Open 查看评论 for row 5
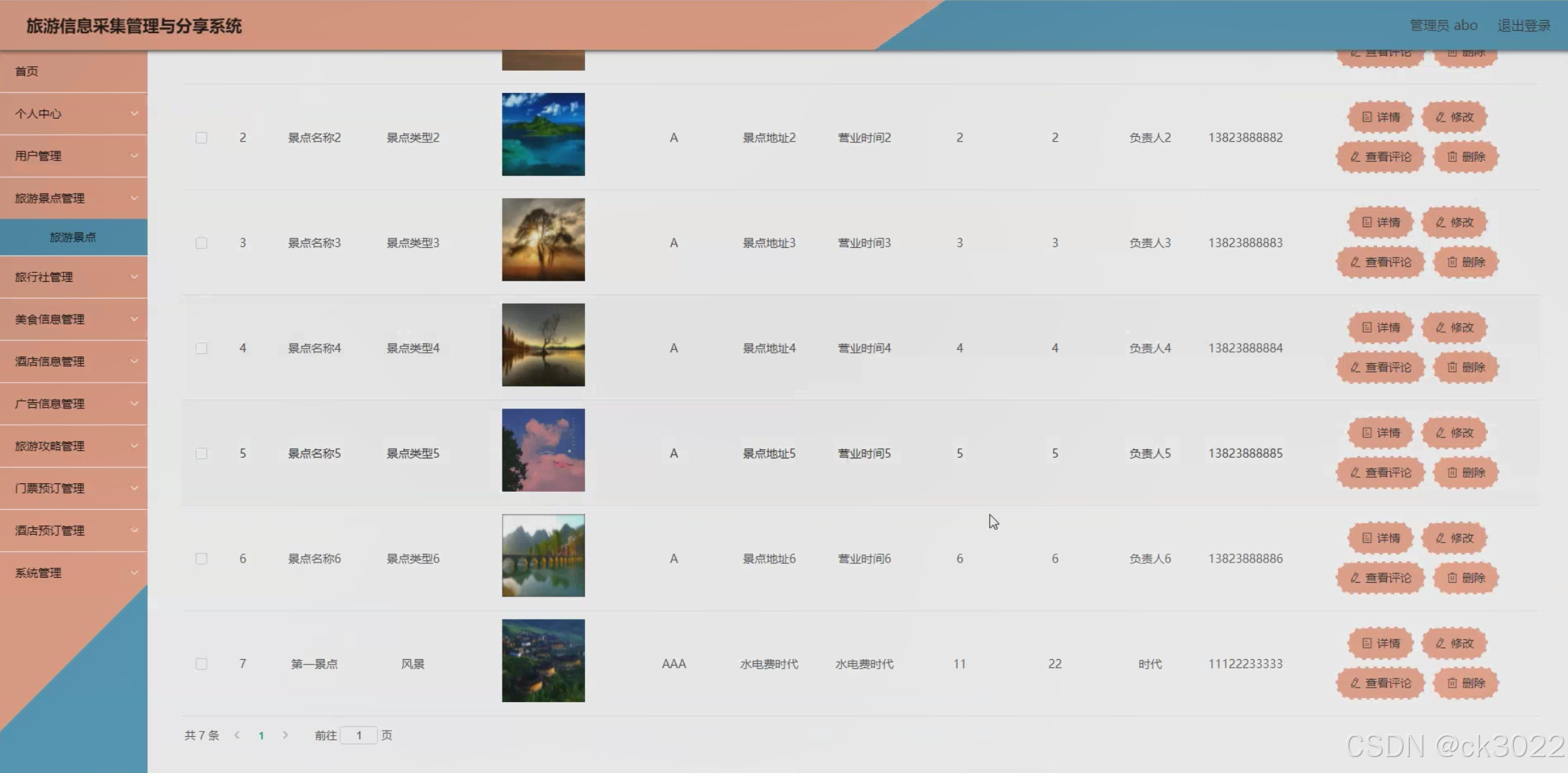Image resolution: width=1568 pixels, height=773 pixels. point(1380,473)
